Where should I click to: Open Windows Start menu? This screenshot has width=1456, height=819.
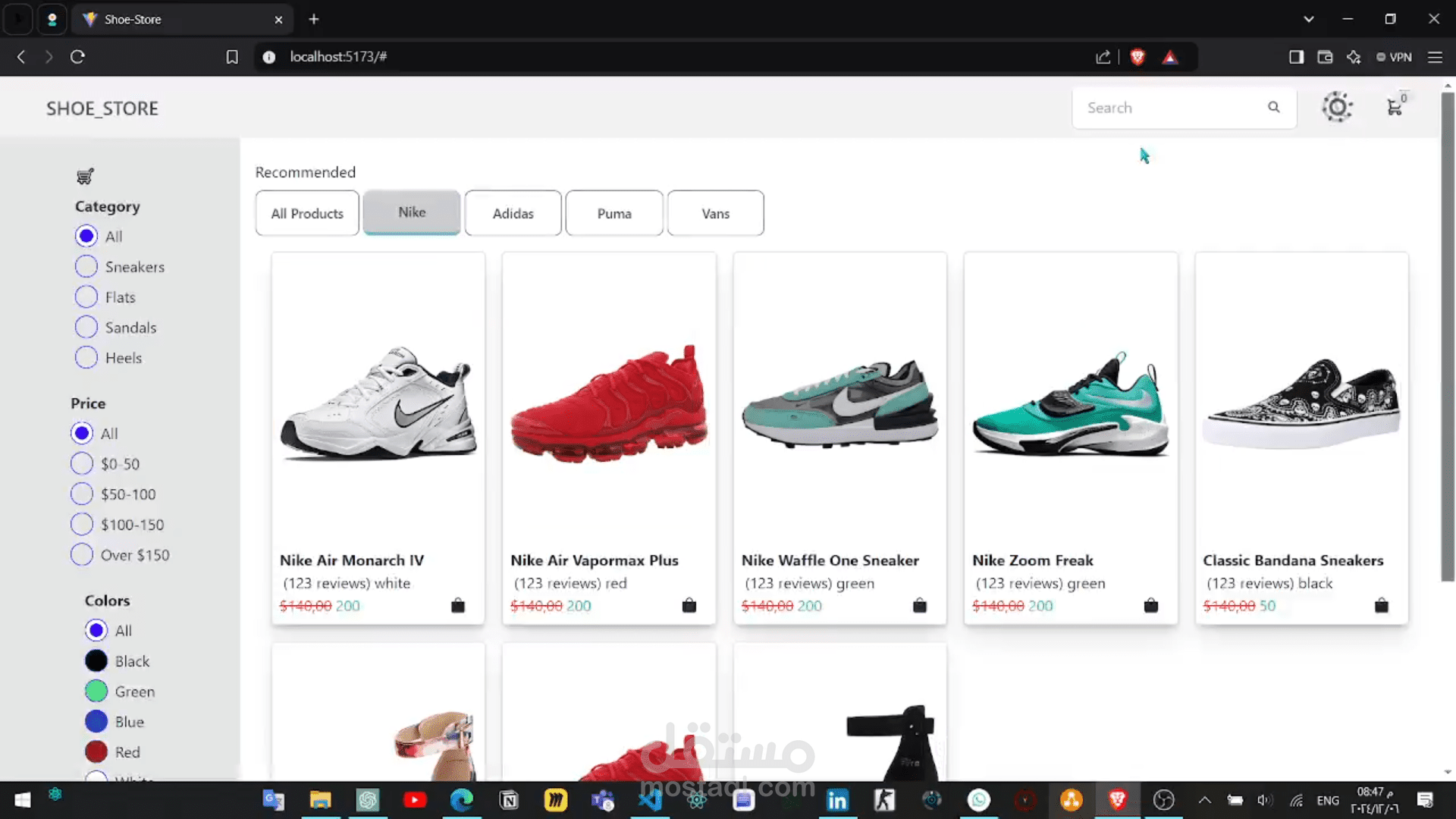tap(23, 800)
